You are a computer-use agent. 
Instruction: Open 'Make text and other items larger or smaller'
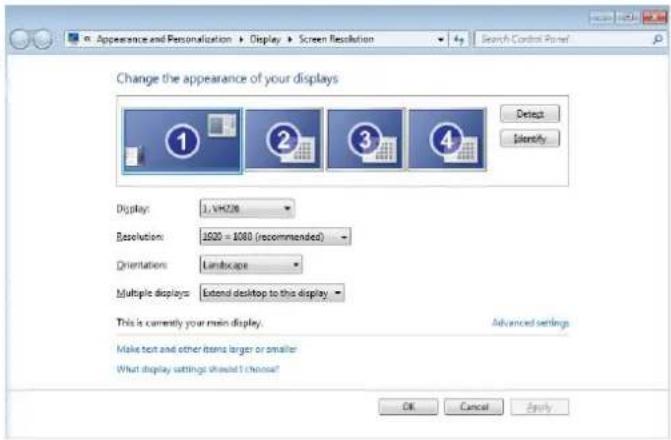pyautogui.click(x=207, y=349)
